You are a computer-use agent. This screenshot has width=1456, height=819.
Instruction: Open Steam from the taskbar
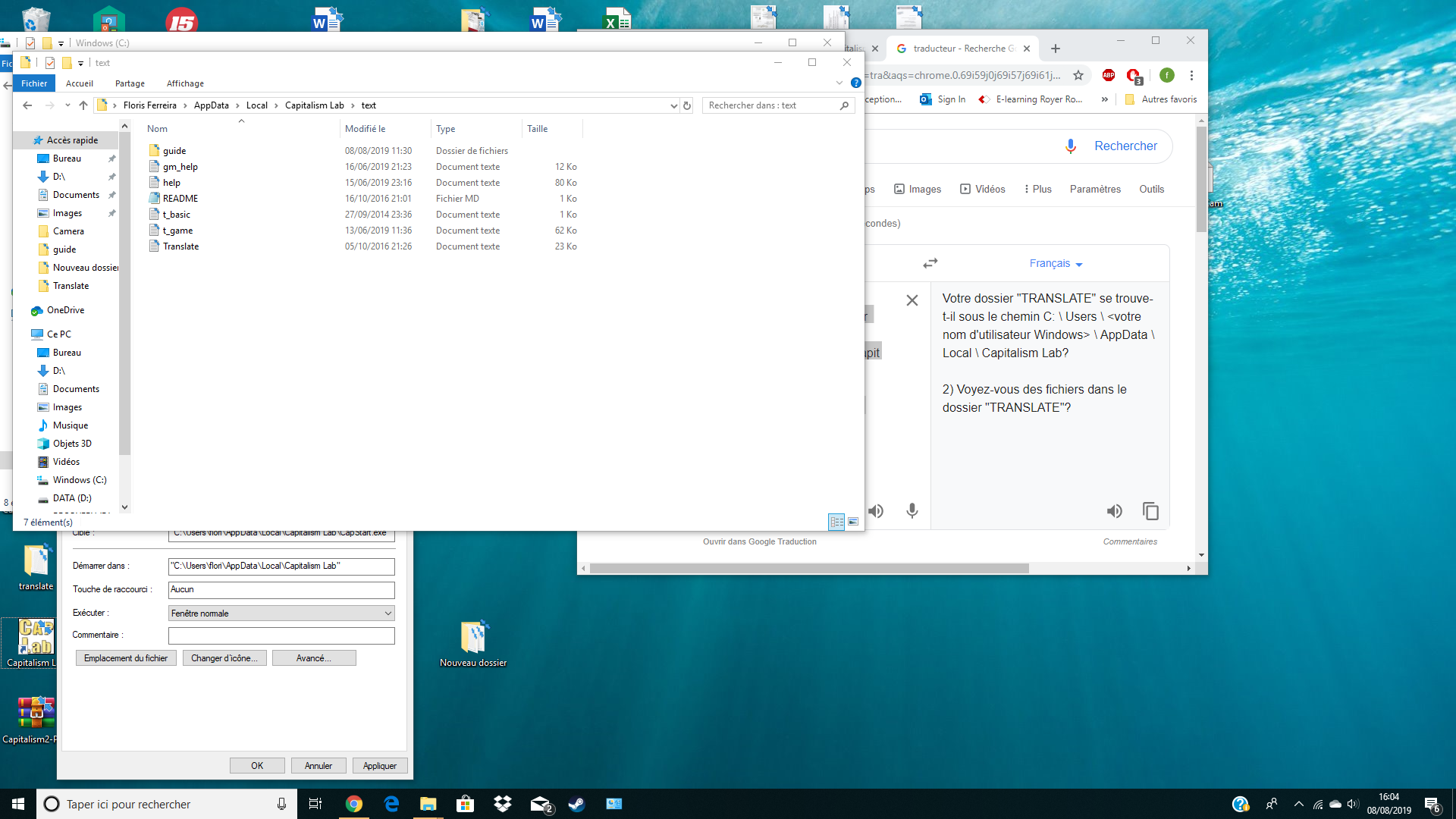[x=577, y=804]
